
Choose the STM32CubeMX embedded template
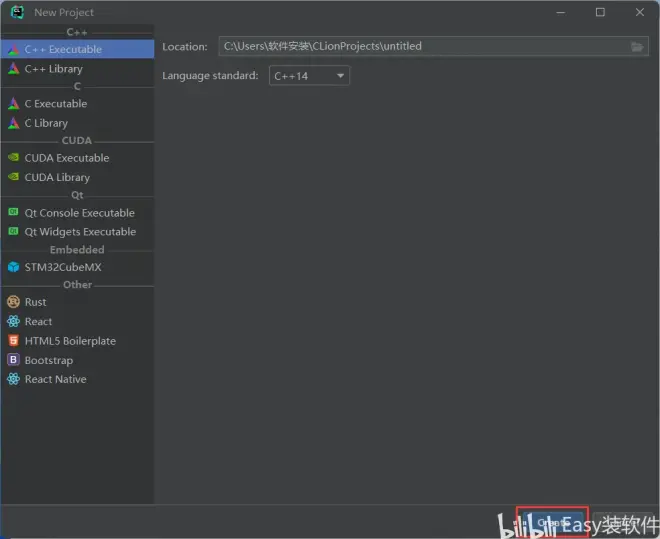[77, 267]
